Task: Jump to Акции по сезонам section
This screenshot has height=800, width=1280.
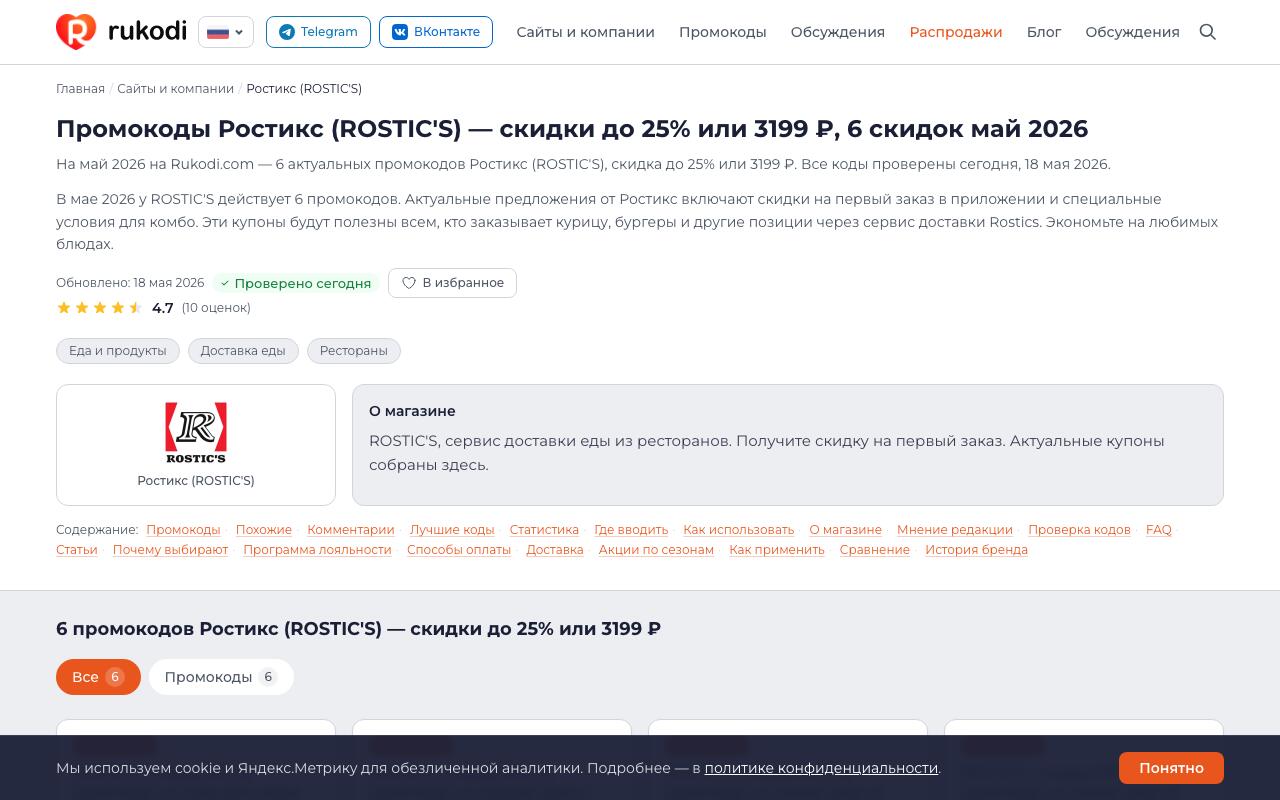Action: pos(656,550)
